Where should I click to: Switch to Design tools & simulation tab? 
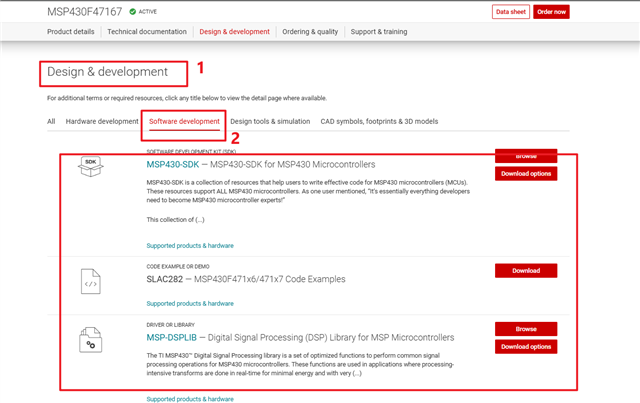pos(270,121)
